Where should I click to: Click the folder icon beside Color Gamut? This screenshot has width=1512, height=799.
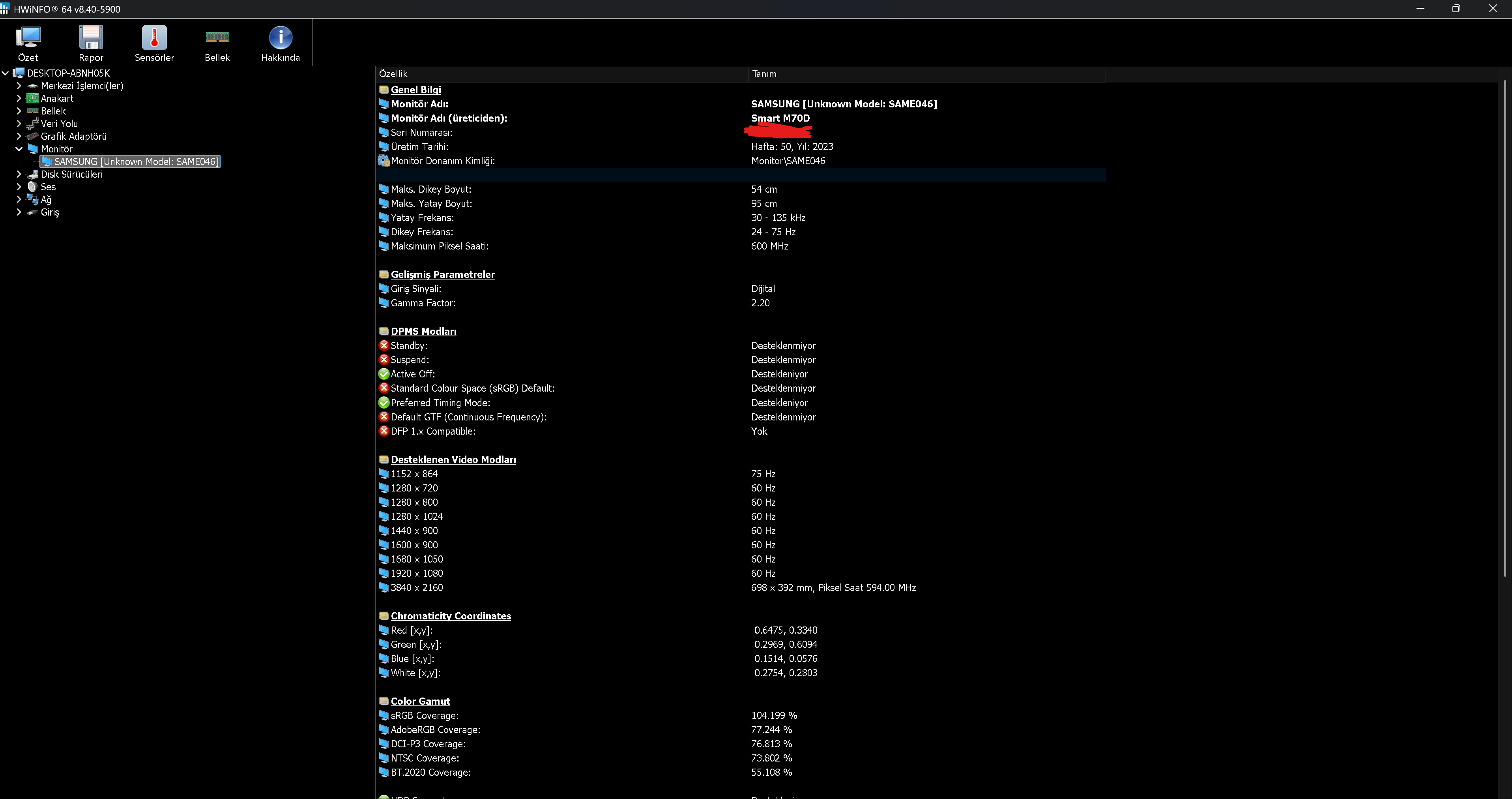pyautogui.click(x=384, y=701)
